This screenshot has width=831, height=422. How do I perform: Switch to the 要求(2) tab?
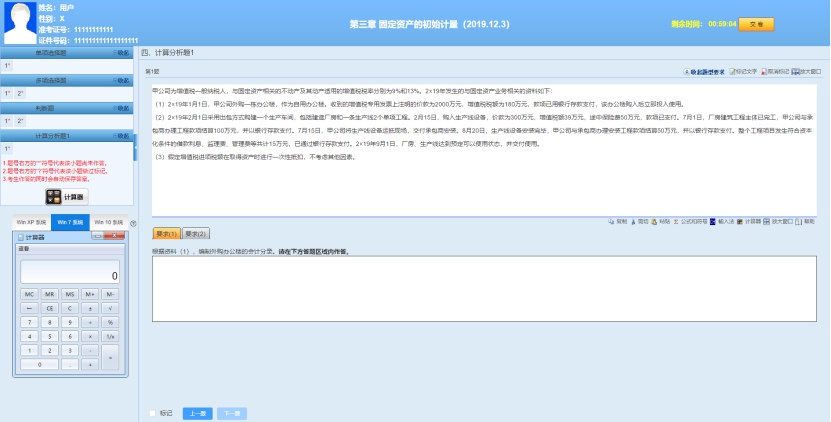pyautogui.click(x=196, y=234)
